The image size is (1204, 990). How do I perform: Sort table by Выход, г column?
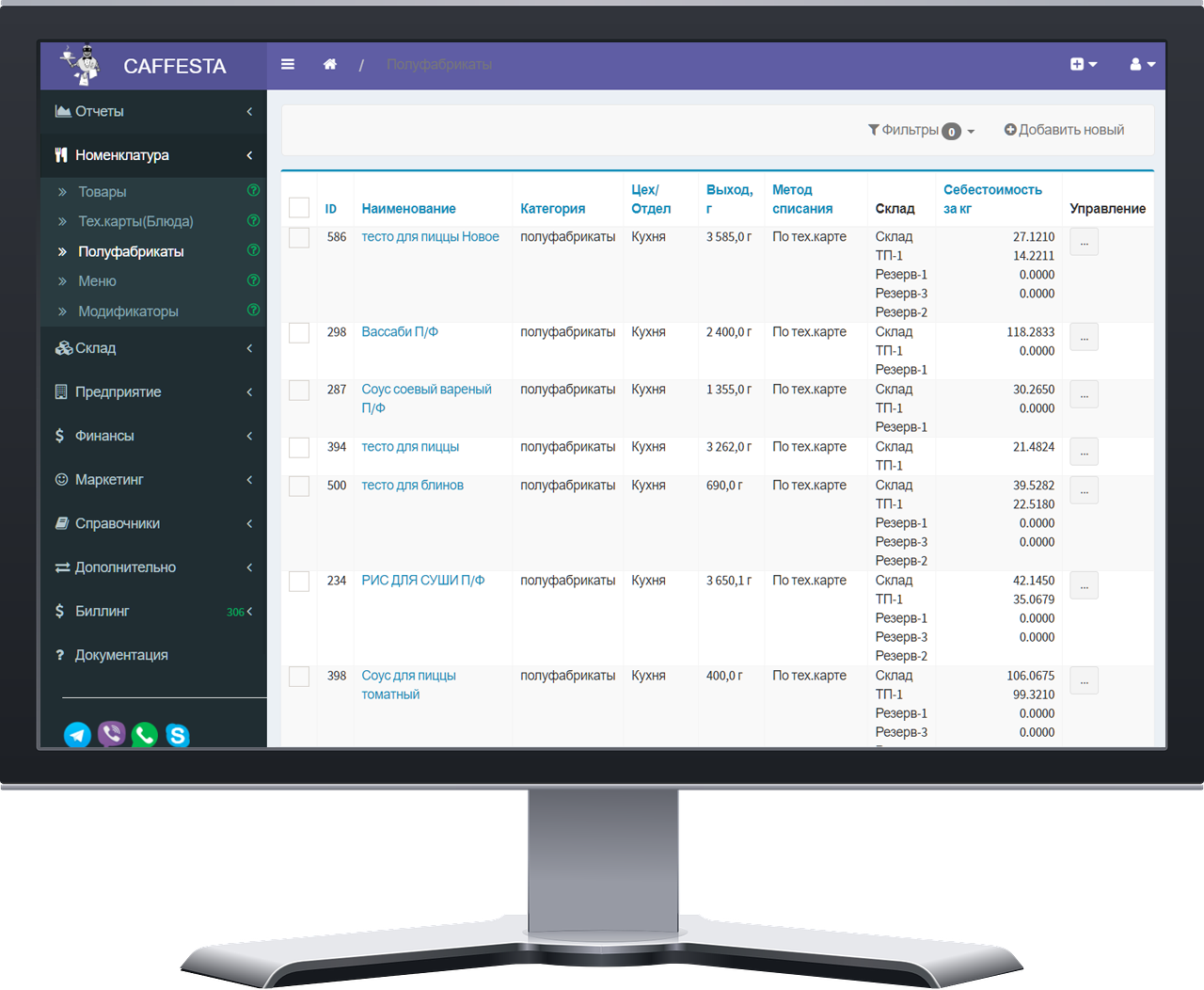(x=730, y=200)
